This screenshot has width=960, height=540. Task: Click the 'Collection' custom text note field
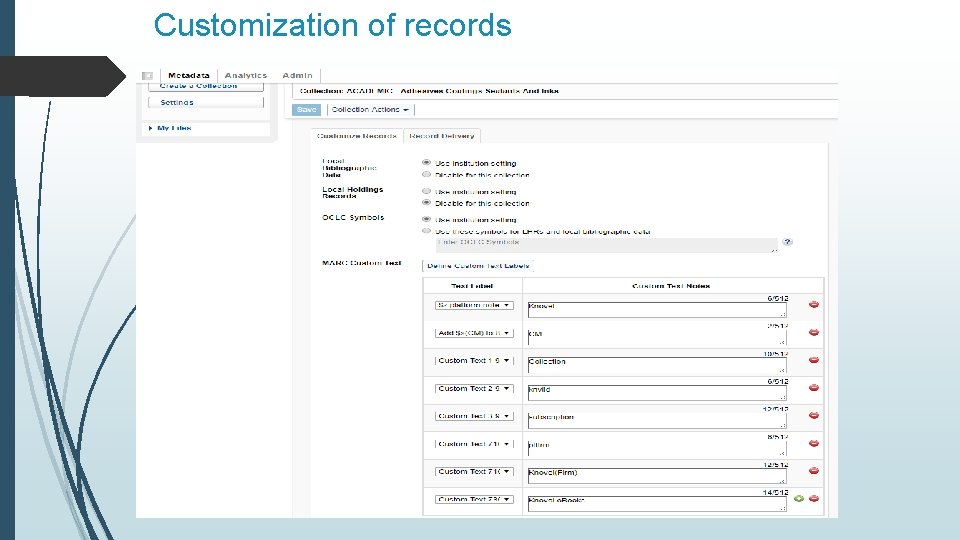657,364
